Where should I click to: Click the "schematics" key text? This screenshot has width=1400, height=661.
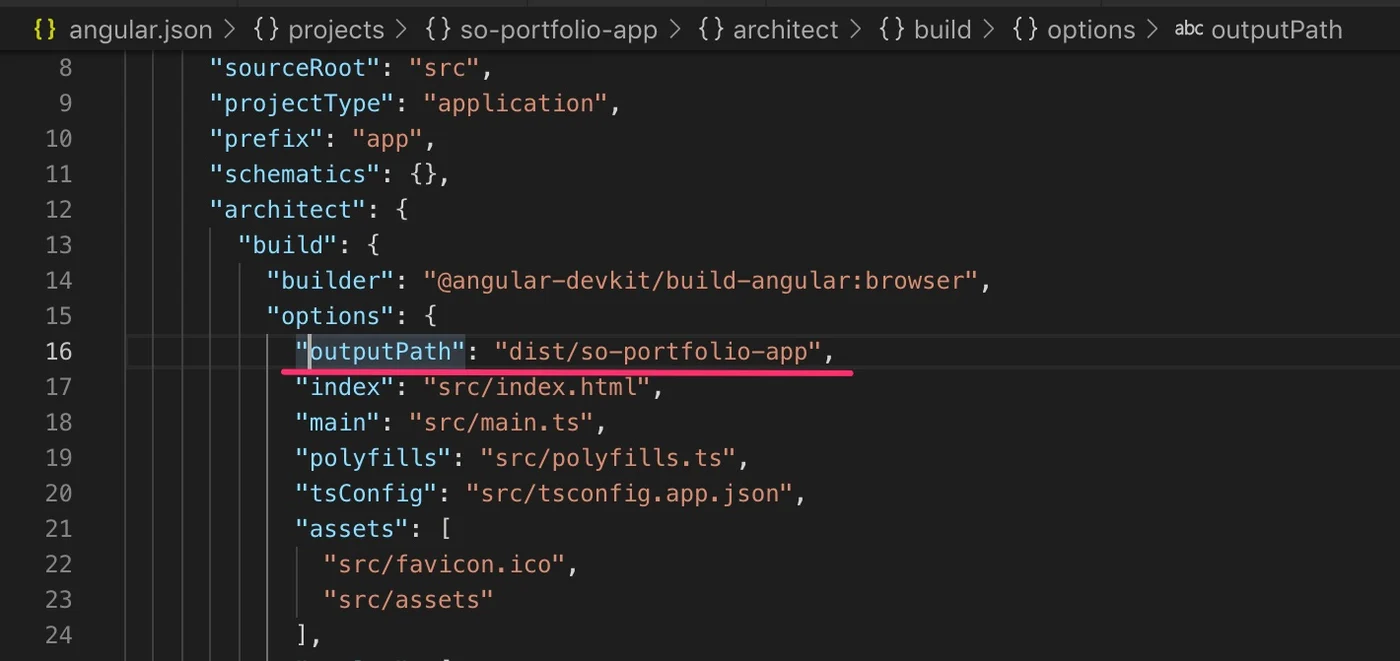tap(296, 174)
